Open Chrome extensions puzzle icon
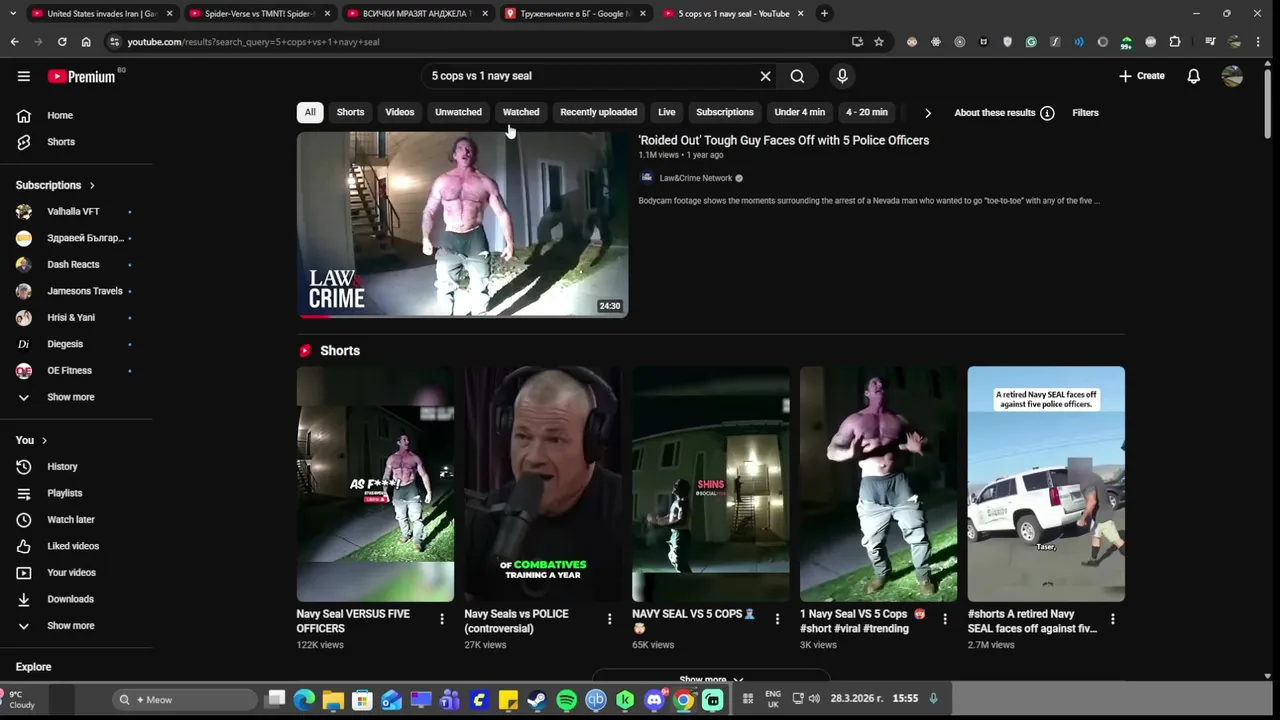Image resolution: width=1280 pixels, height=720 pixels. pyautogui.click(x=1175, y=42)
